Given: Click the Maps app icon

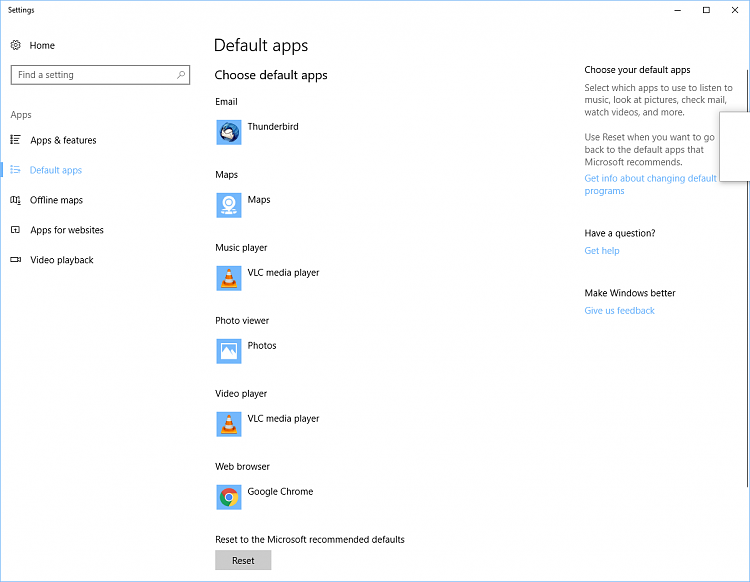Looking at the screenshot, I should pyautogui.click(x=229, y=205).
